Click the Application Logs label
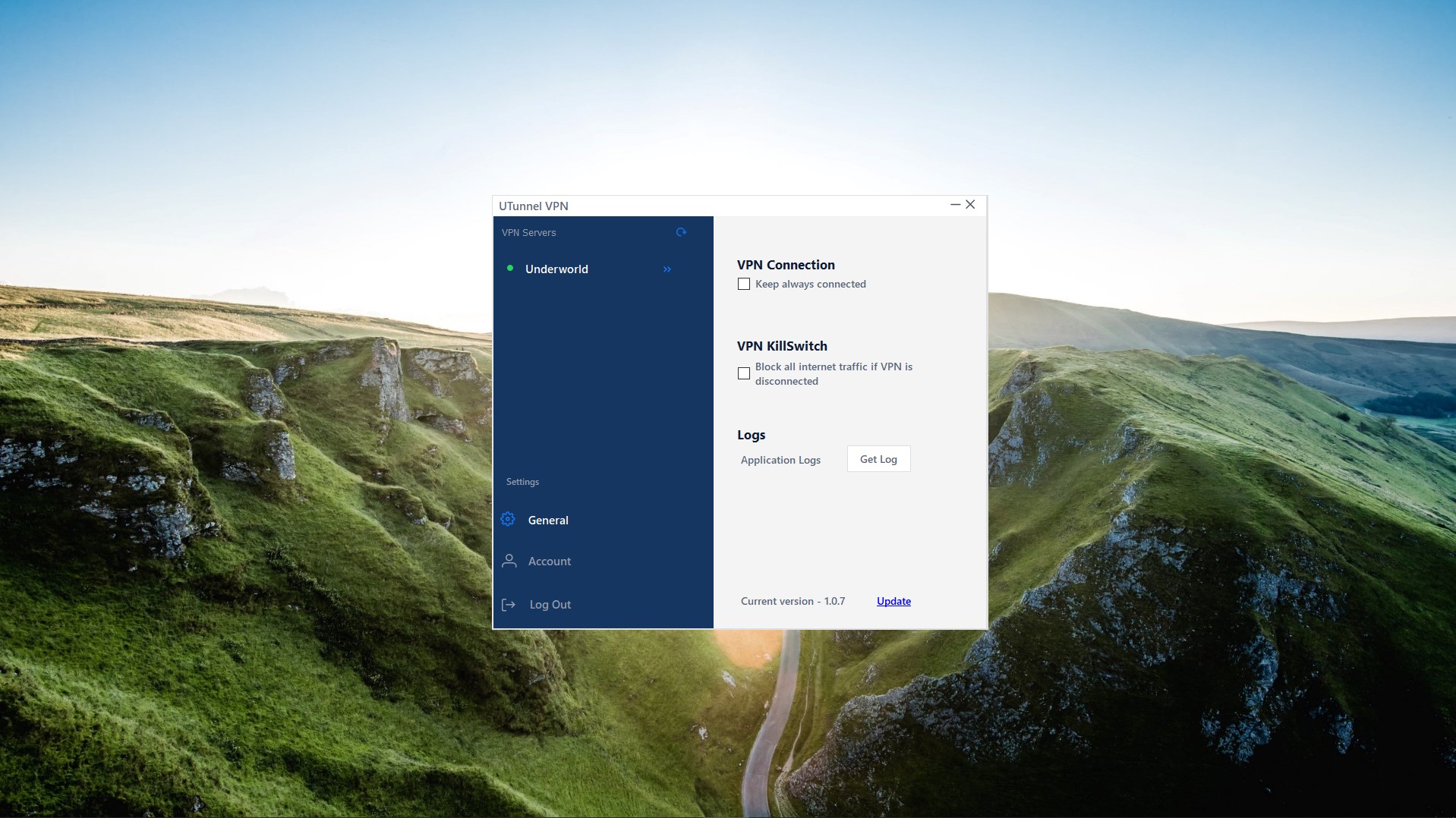 coord(780,460)
